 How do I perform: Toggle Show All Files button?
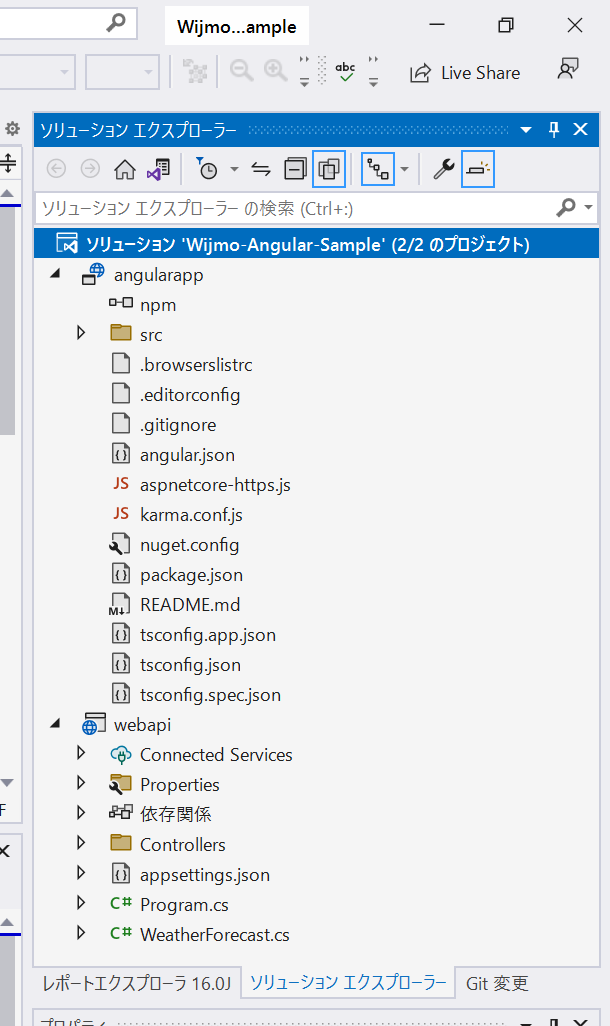(329, 169)
